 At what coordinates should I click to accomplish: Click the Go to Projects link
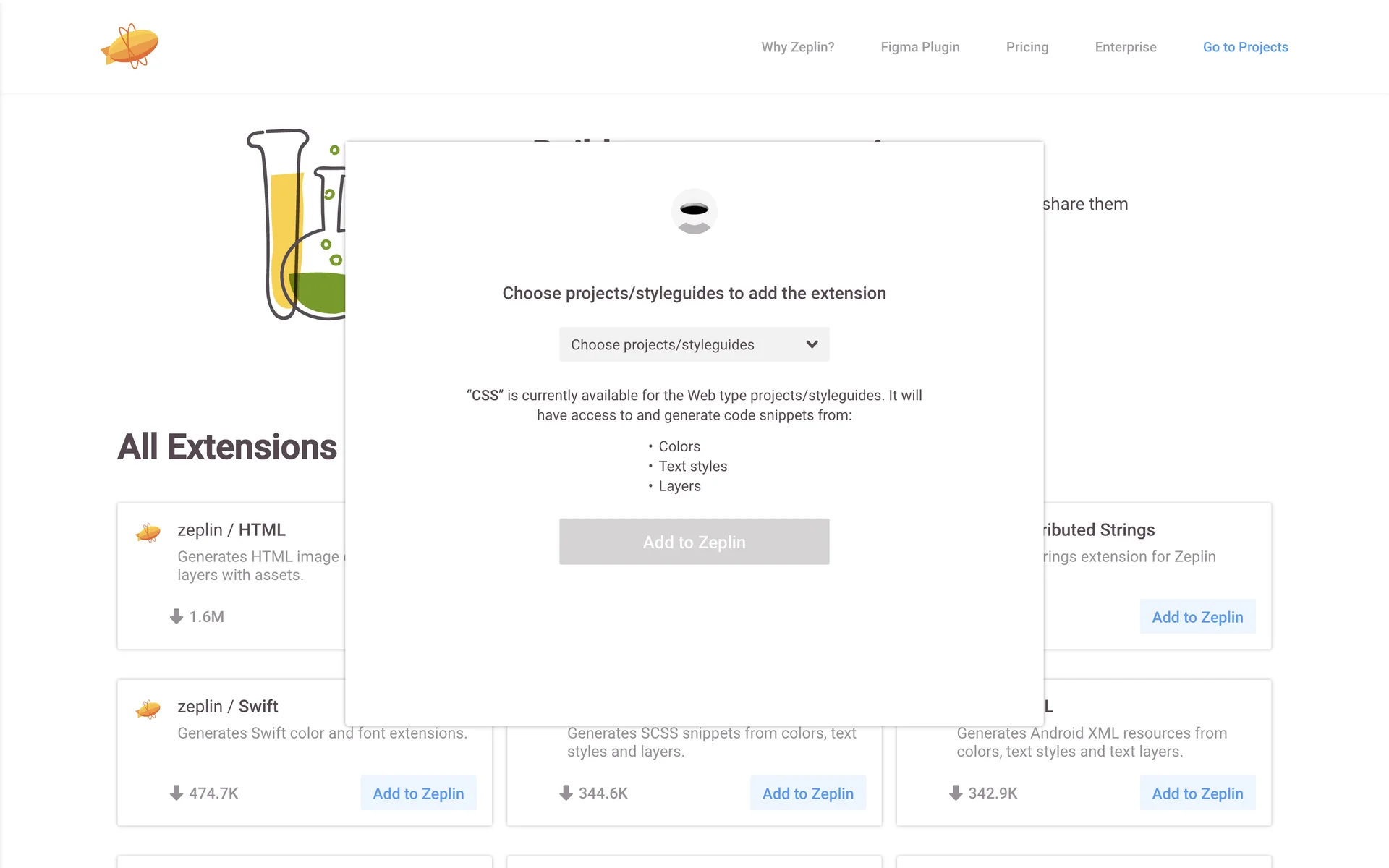click(x=1245, y=47)
